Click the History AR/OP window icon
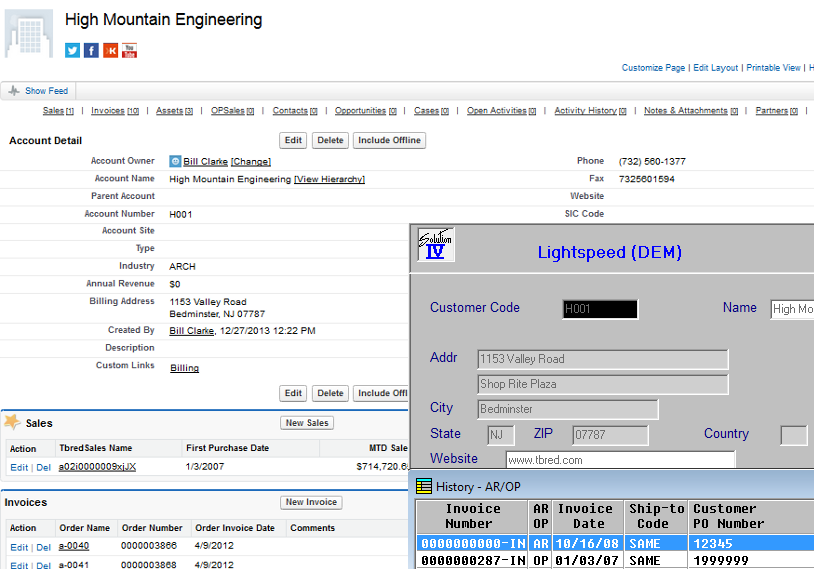The image size is (814, 569). click(x=424, y=486)
